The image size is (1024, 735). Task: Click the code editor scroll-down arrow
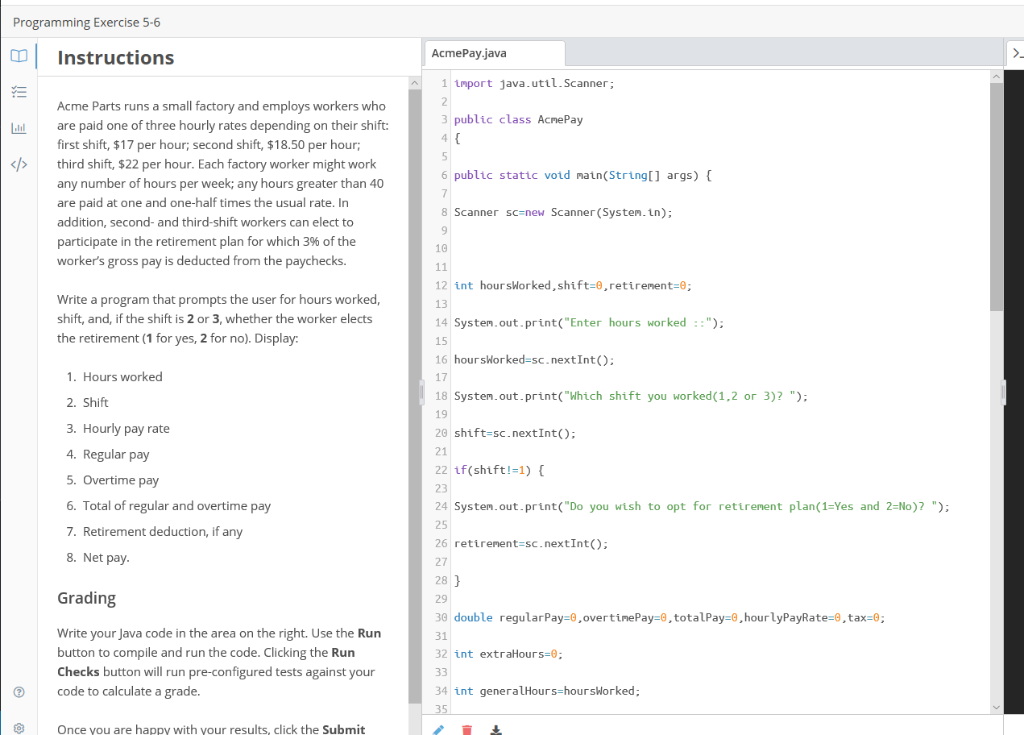[996, 707]
